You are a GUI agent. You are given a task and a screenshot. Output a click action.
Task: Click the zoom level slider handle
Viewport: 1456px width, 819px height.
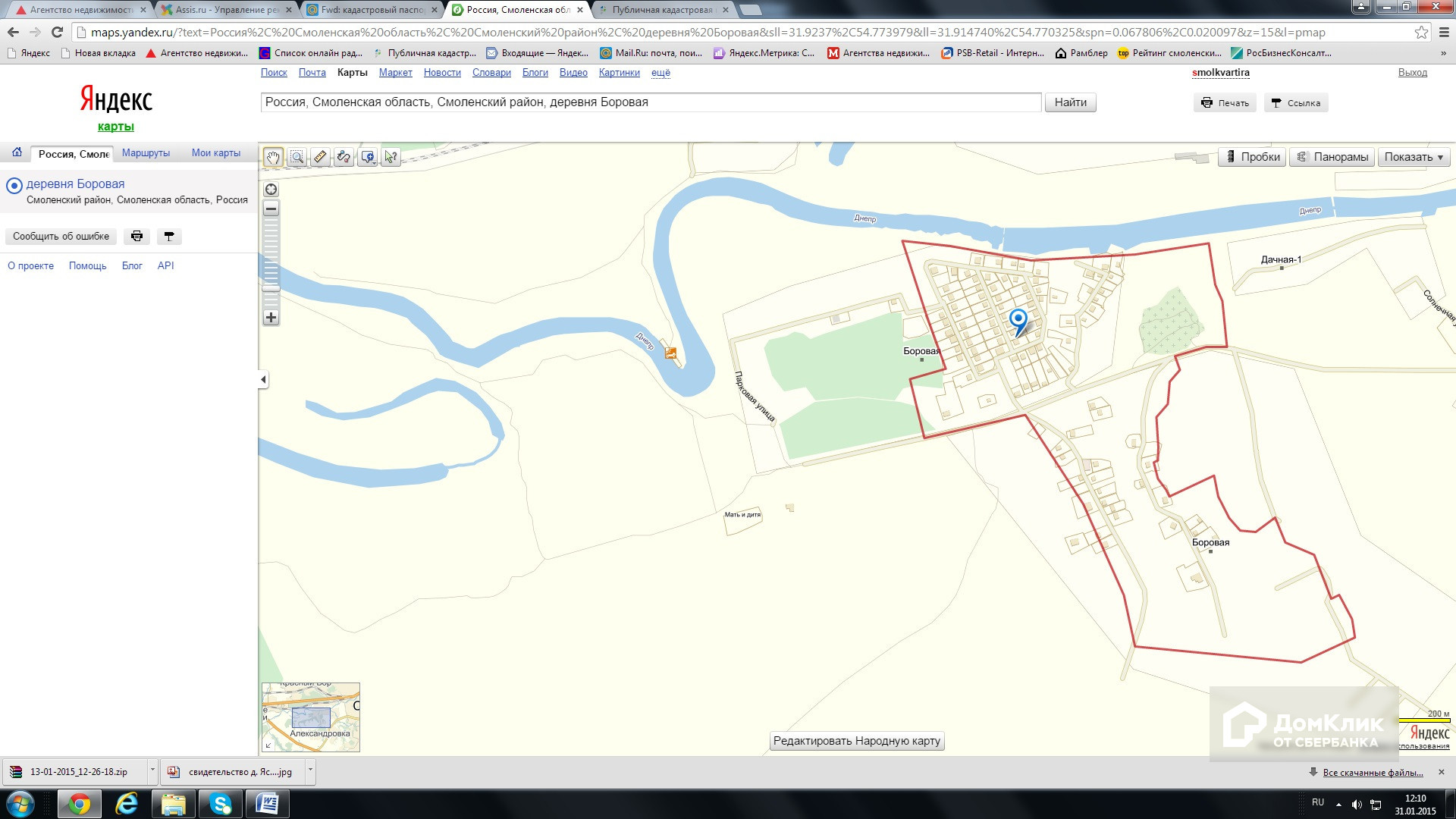point(271,288)
